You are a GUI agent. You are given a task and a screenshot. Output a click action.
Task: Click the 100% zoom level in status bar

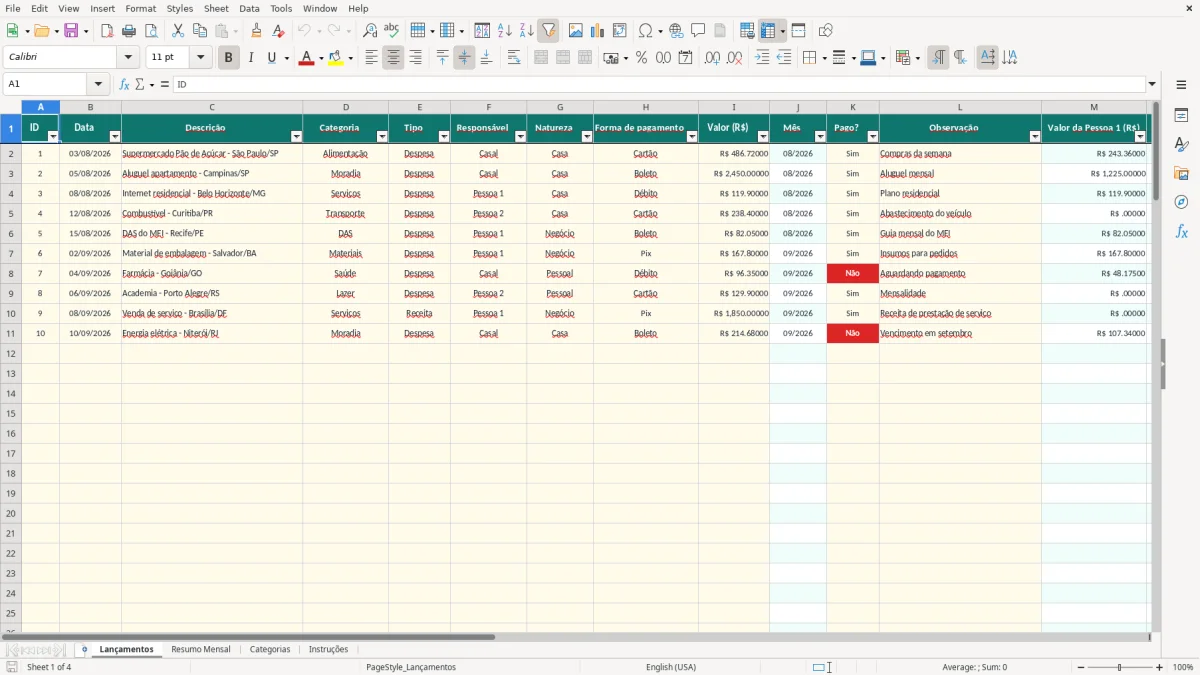1183,667
